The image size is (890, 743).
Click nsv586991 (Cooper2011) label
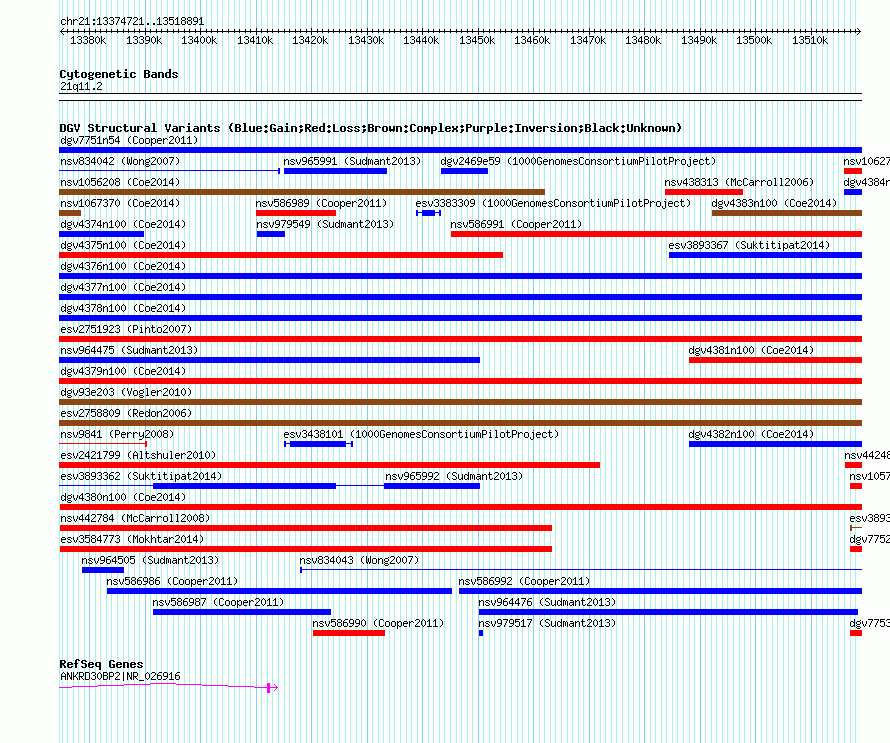pyautogui.click(x=516, y=224)
